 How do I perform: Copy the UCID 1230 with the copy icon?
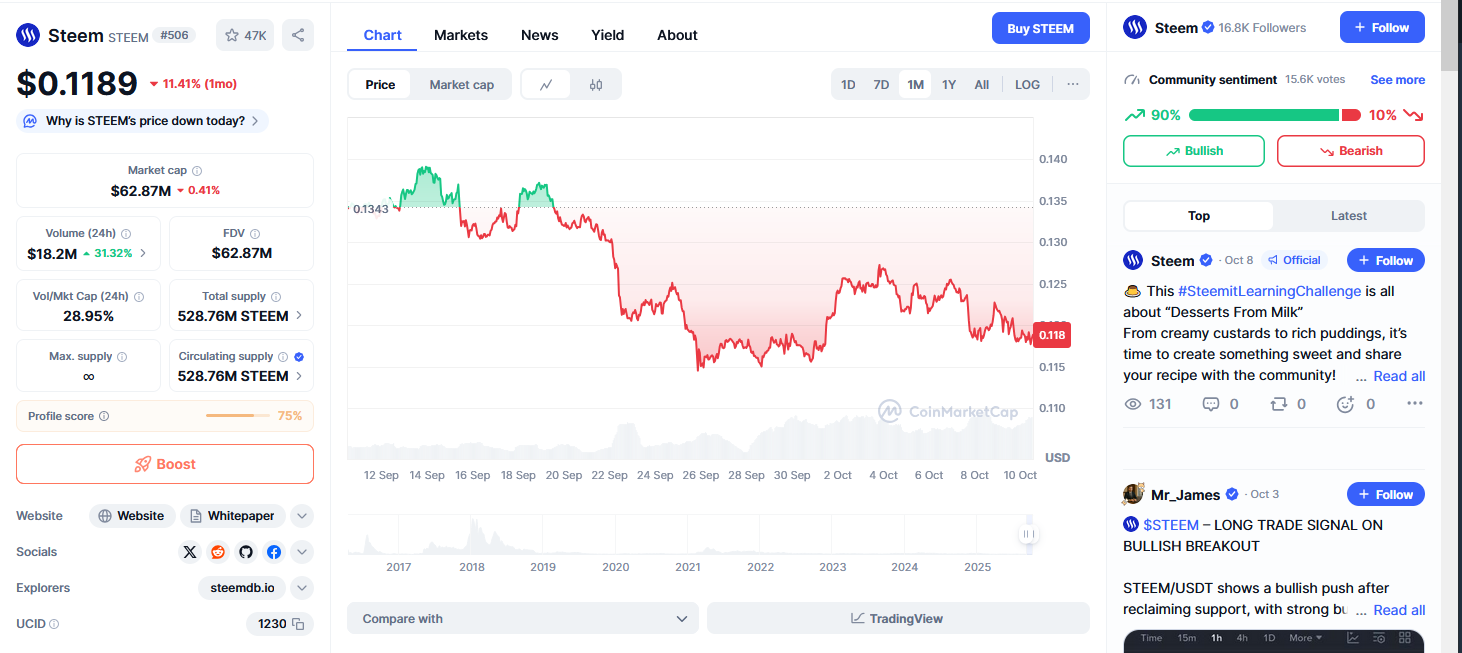pyautogui.click(x=297, y=624)
